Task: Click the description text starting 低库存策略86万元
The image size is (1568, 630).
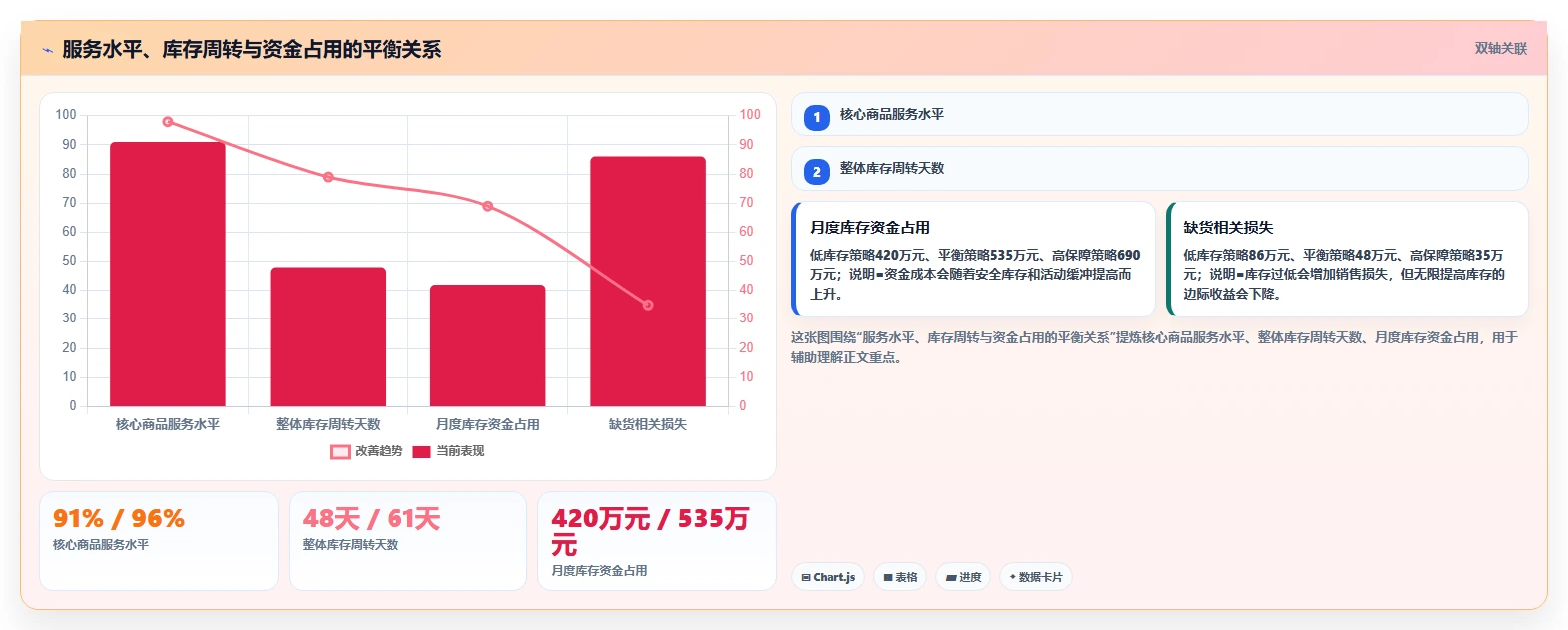Action: click(1344, 275)
